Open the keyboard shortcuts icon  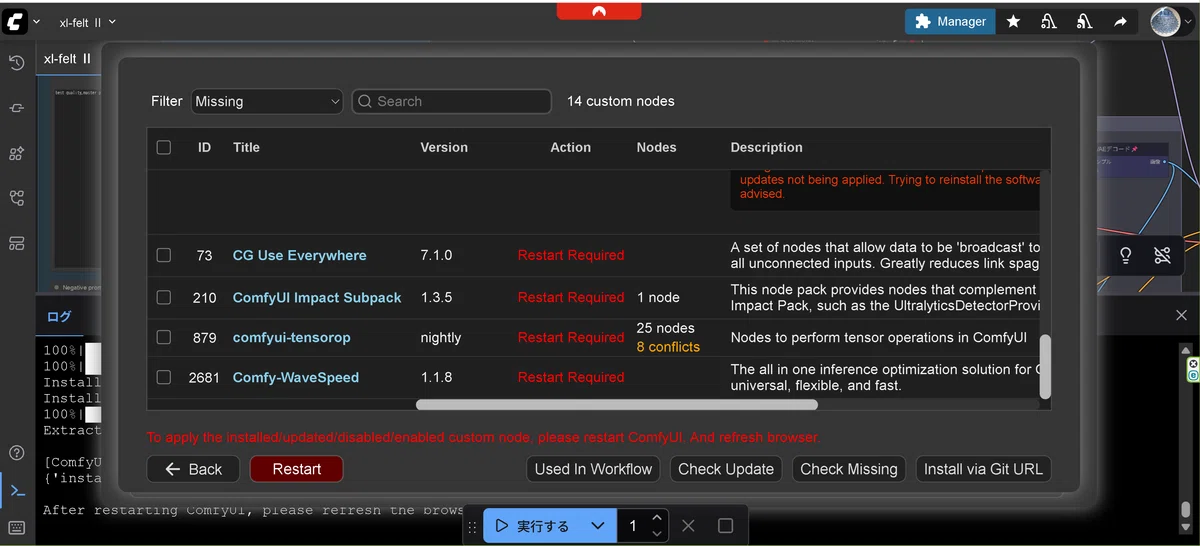click(x=16, y=527)
